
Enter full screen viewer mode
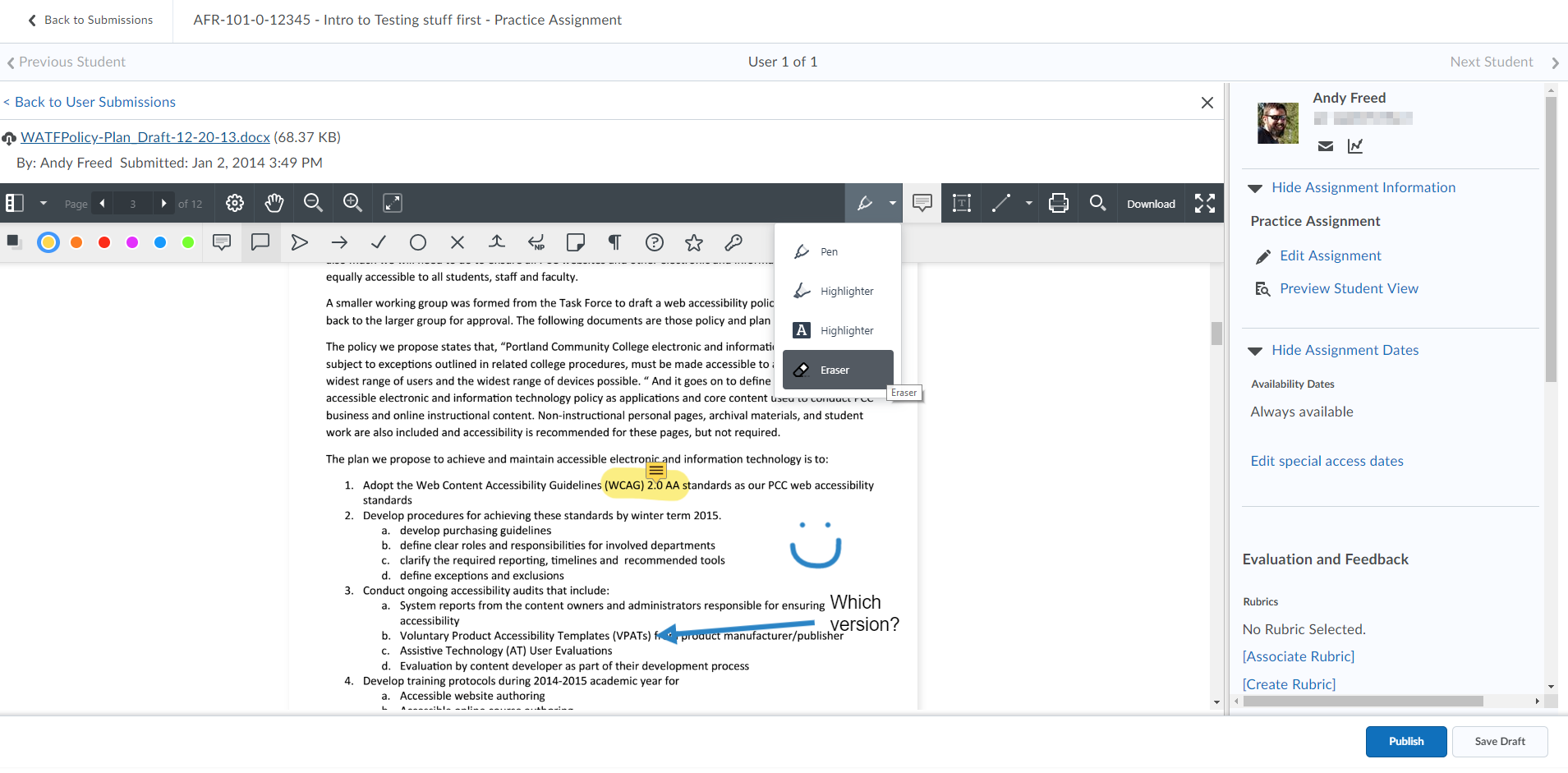coord(1205,203)
